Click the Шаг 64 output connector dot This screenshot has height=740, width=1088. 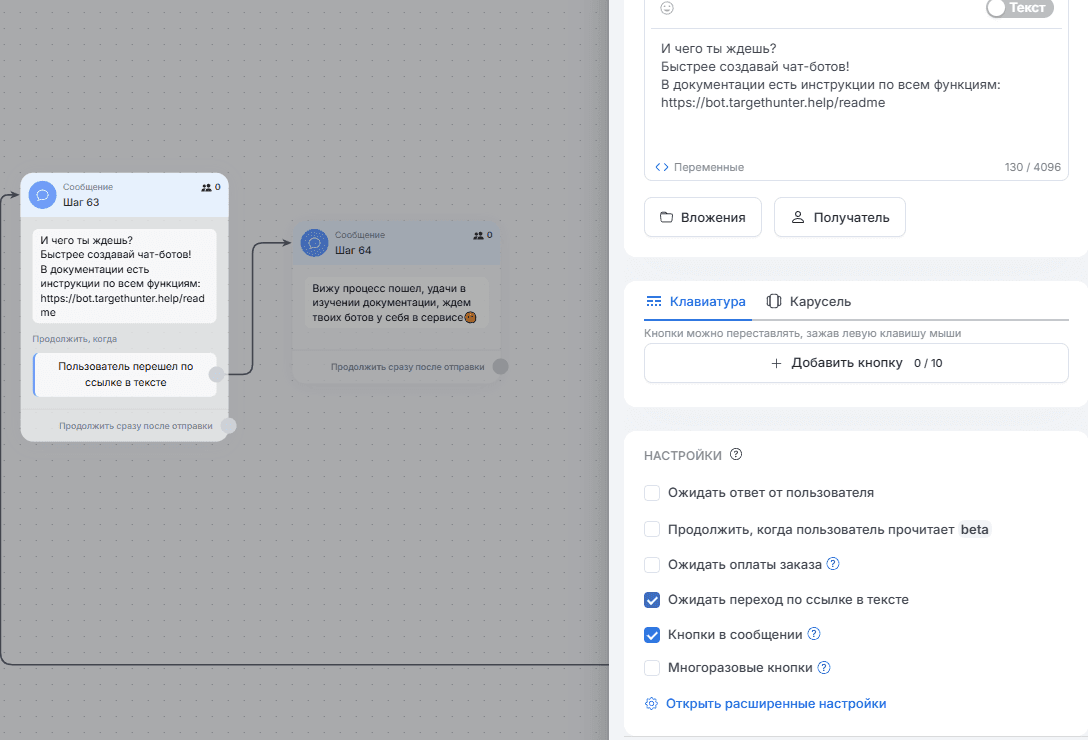pos(500,367)
